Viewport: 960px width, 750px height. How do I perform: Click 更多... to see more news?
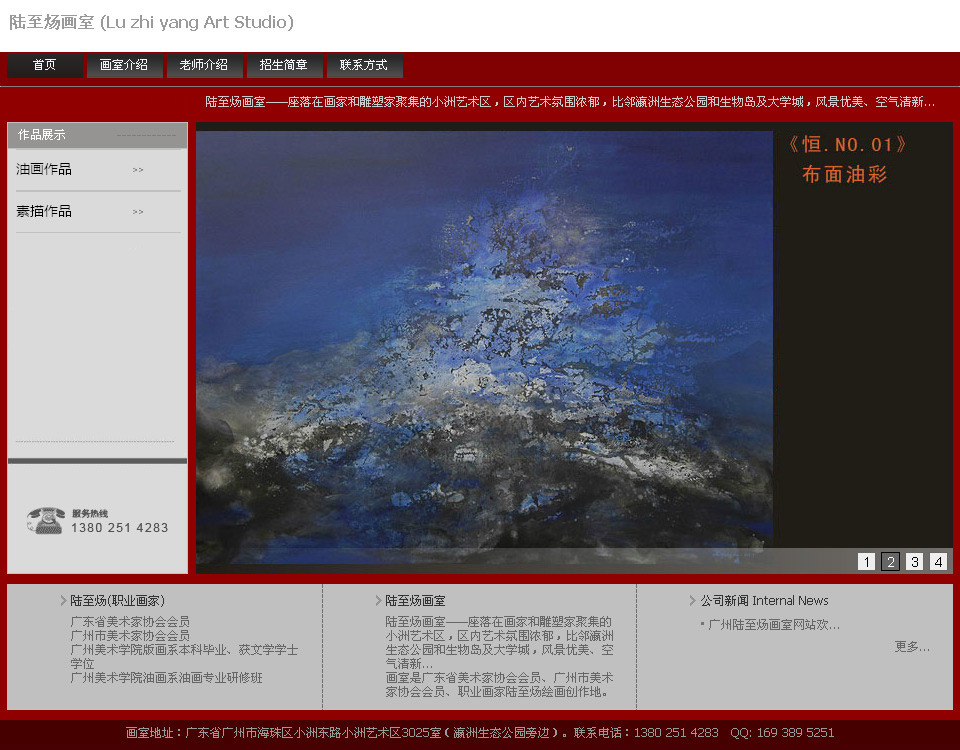[912, 647]
